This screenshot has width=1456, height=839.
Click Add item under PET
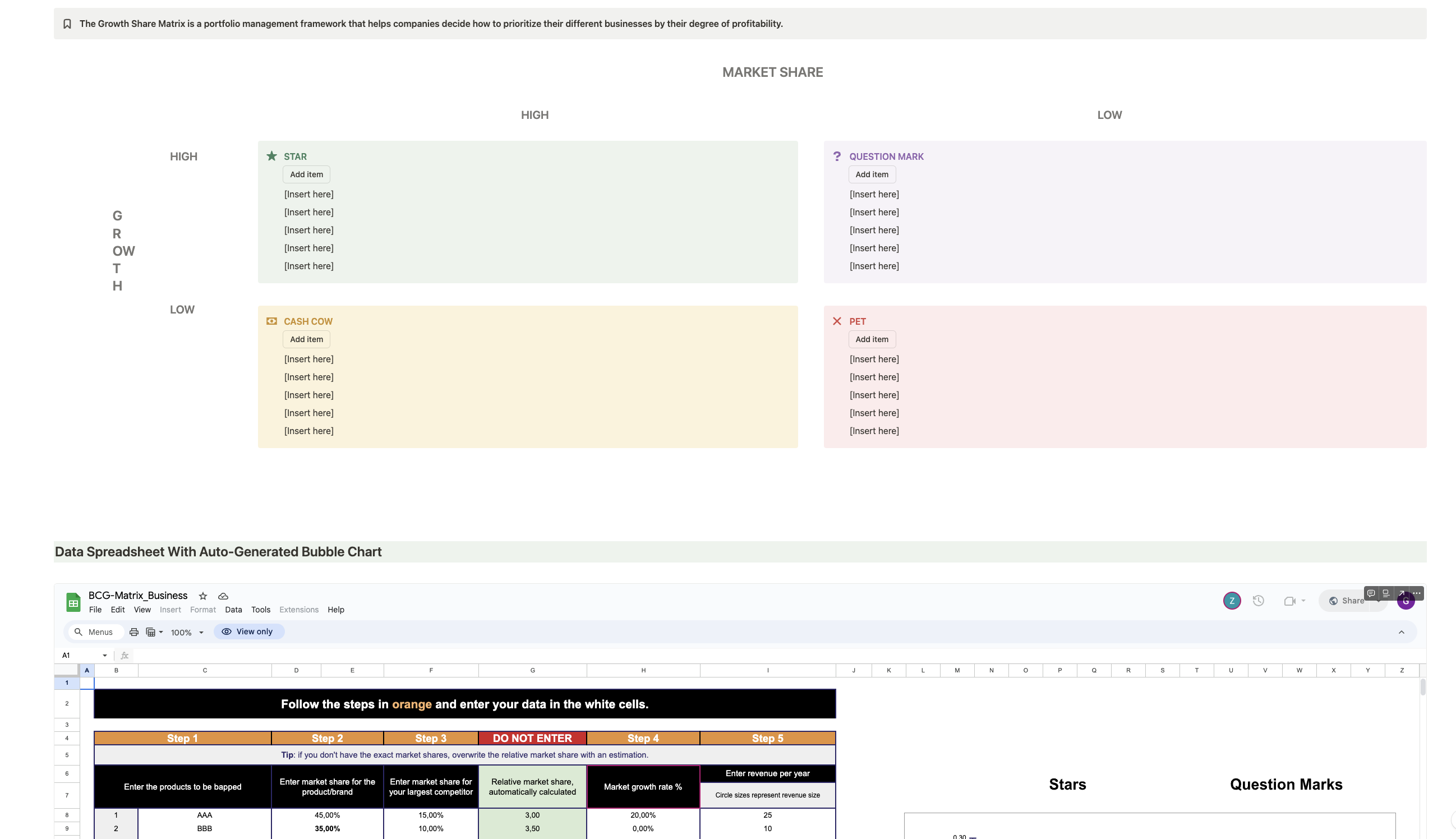(x=871, y=339)
